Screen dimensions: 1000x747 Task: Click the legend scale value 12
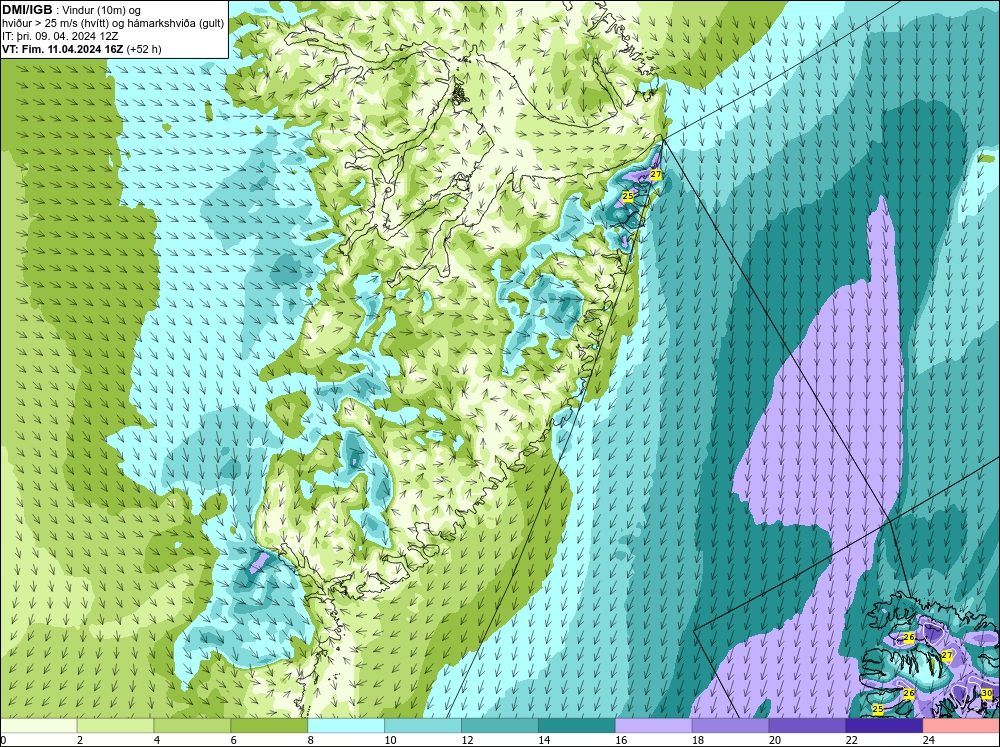click(467, 740)
